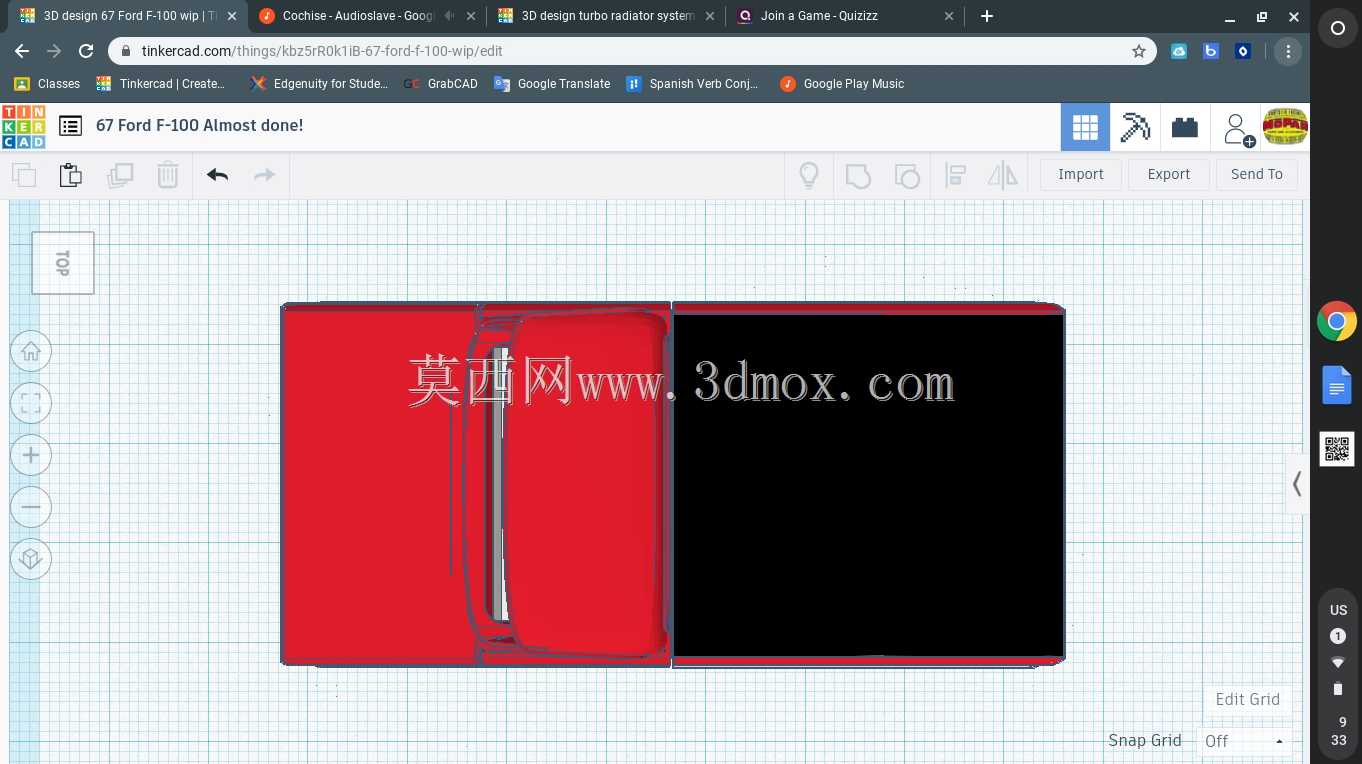The width and height of the screenshot is (1362, 764).
Task: Open the Classes bookmark
Action: (x=47, y=84)
